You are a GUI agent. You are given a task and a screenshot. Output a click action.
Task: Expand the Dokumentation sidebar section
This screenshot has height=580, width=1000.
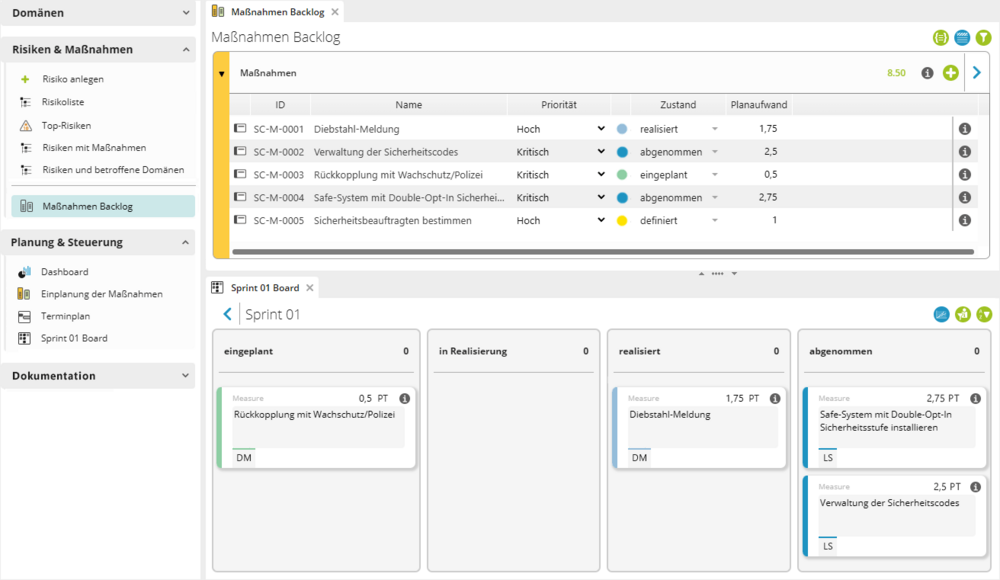(186, 376)
